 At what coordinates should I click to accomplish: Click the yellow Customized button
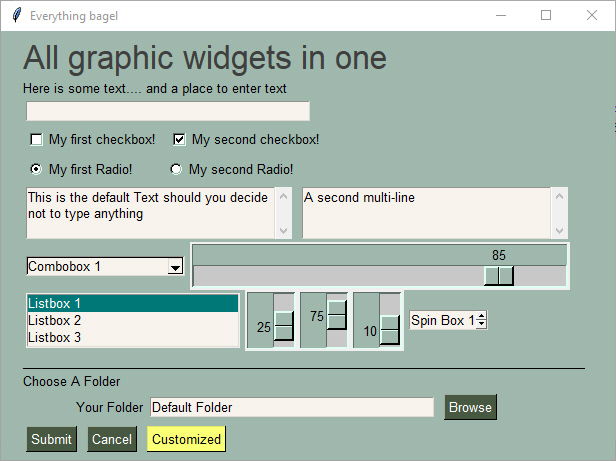click(x=186, y=439)
